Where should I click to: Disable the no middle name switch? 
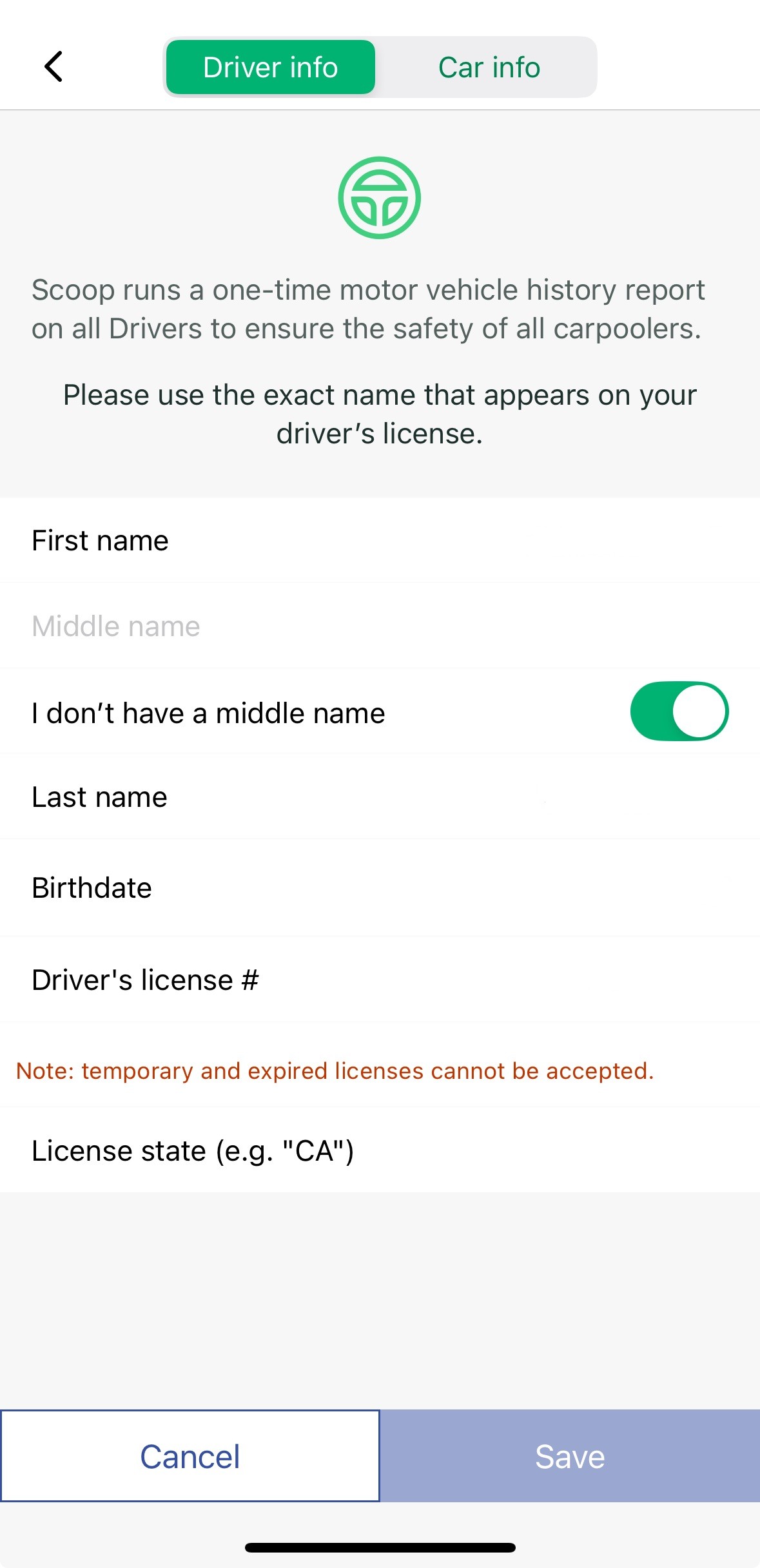click(679, 711)
